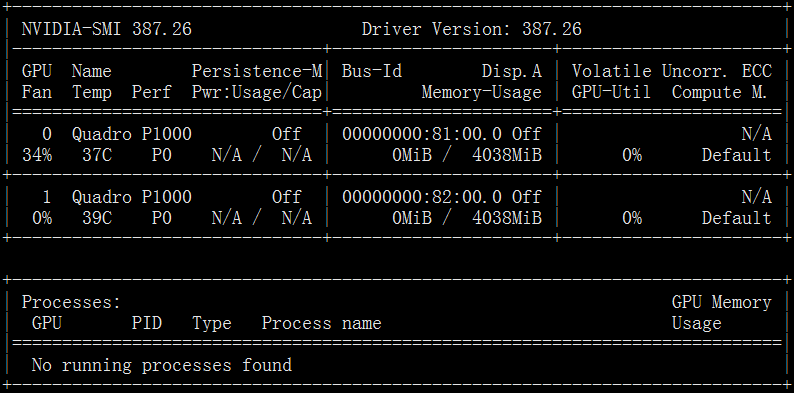Click the Driver Version: 387.26 text
This screenshot has width=794, height=393.
point(471,29)
